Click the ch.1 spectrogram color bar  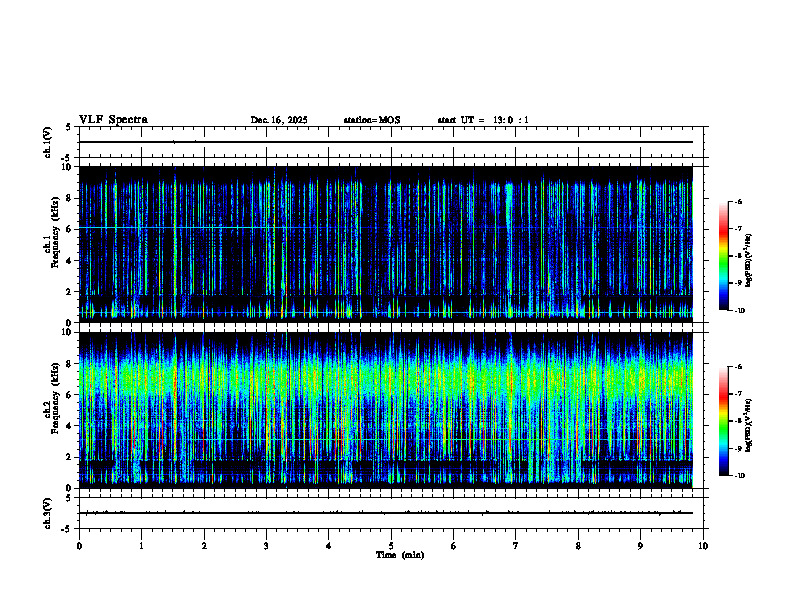tap(723, 256)
